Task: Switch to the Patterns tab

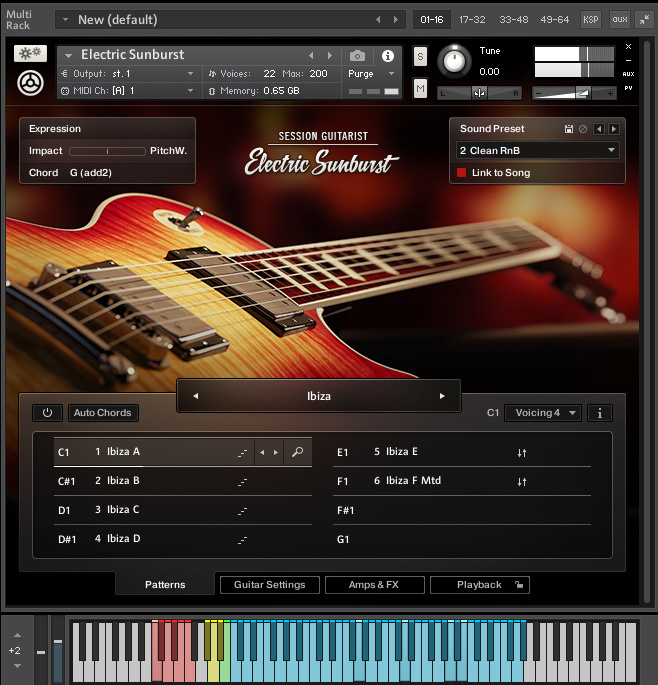Action: tap(165, 585)
